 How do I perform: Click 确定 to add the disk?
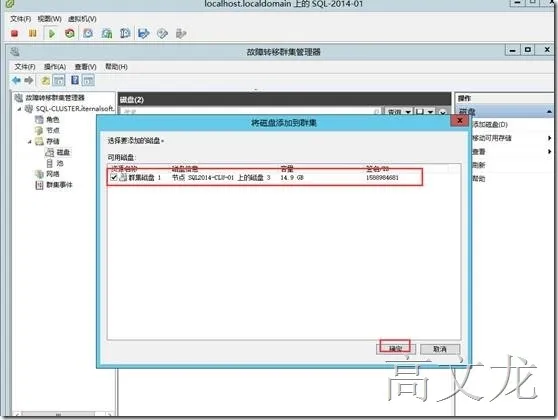[x=395, y=349]
